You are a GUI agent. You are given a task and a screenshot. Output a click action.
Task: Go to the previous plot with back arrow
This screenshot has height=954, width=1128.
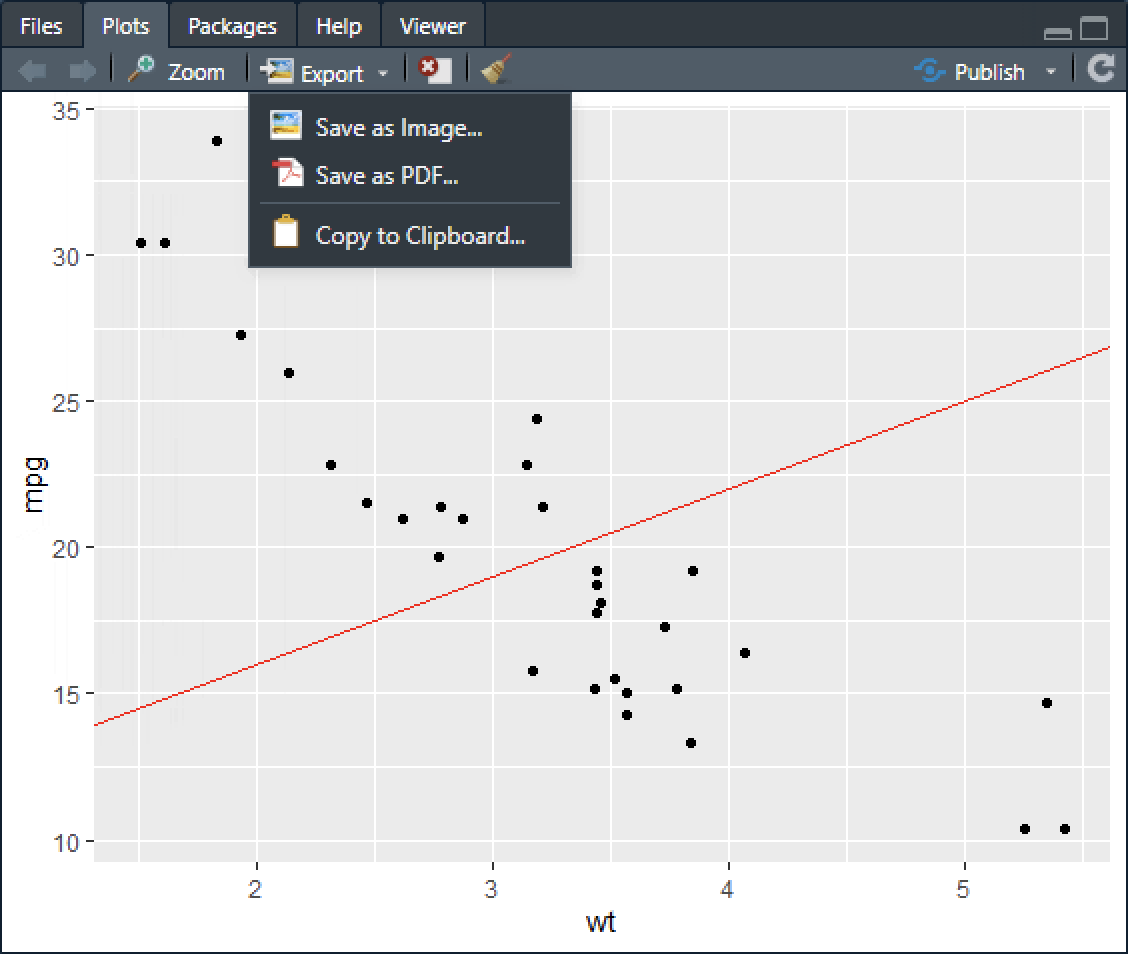pos(32,71)
